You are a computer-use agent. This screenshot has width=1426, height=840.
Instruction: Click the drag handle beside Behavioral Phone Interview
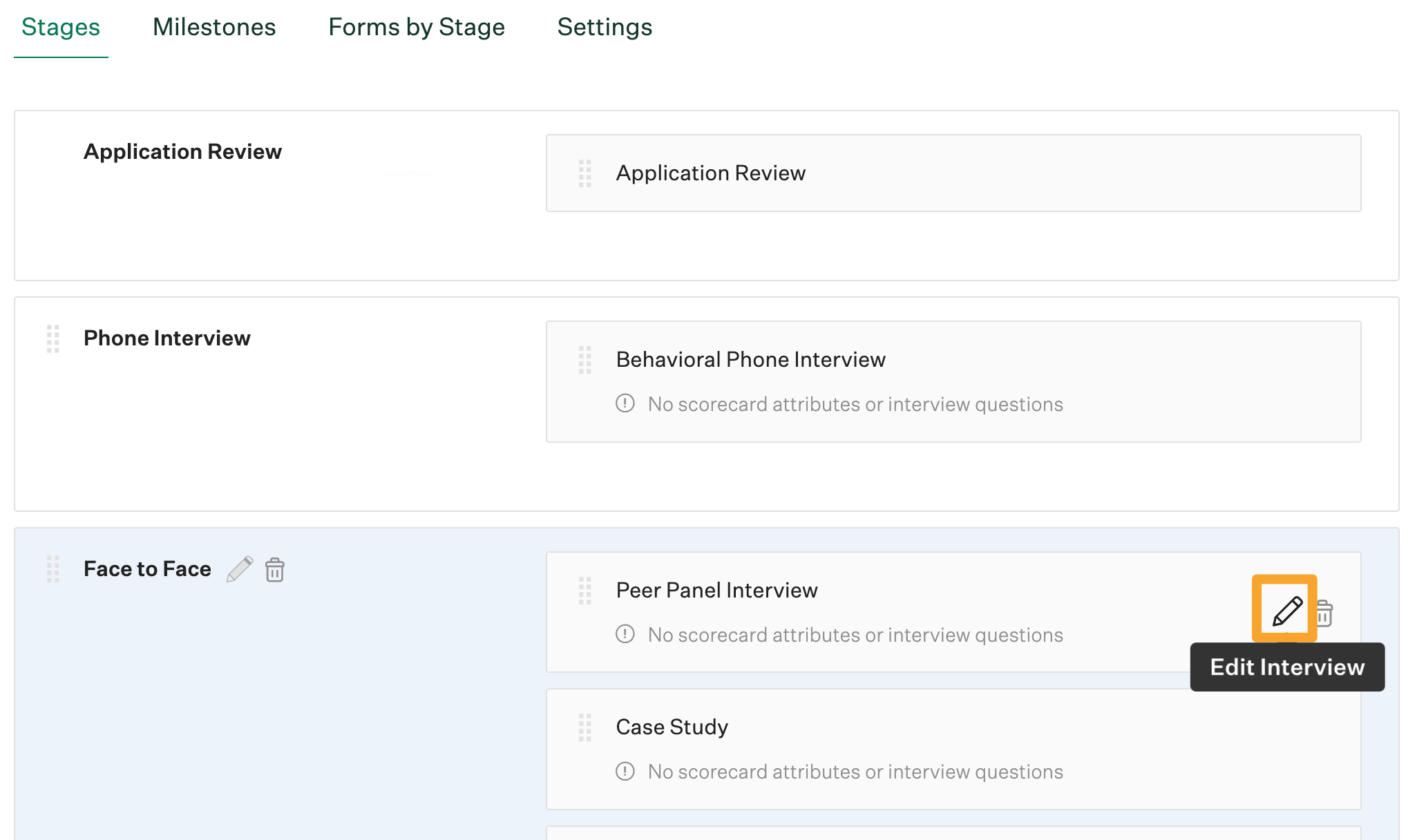584,360
